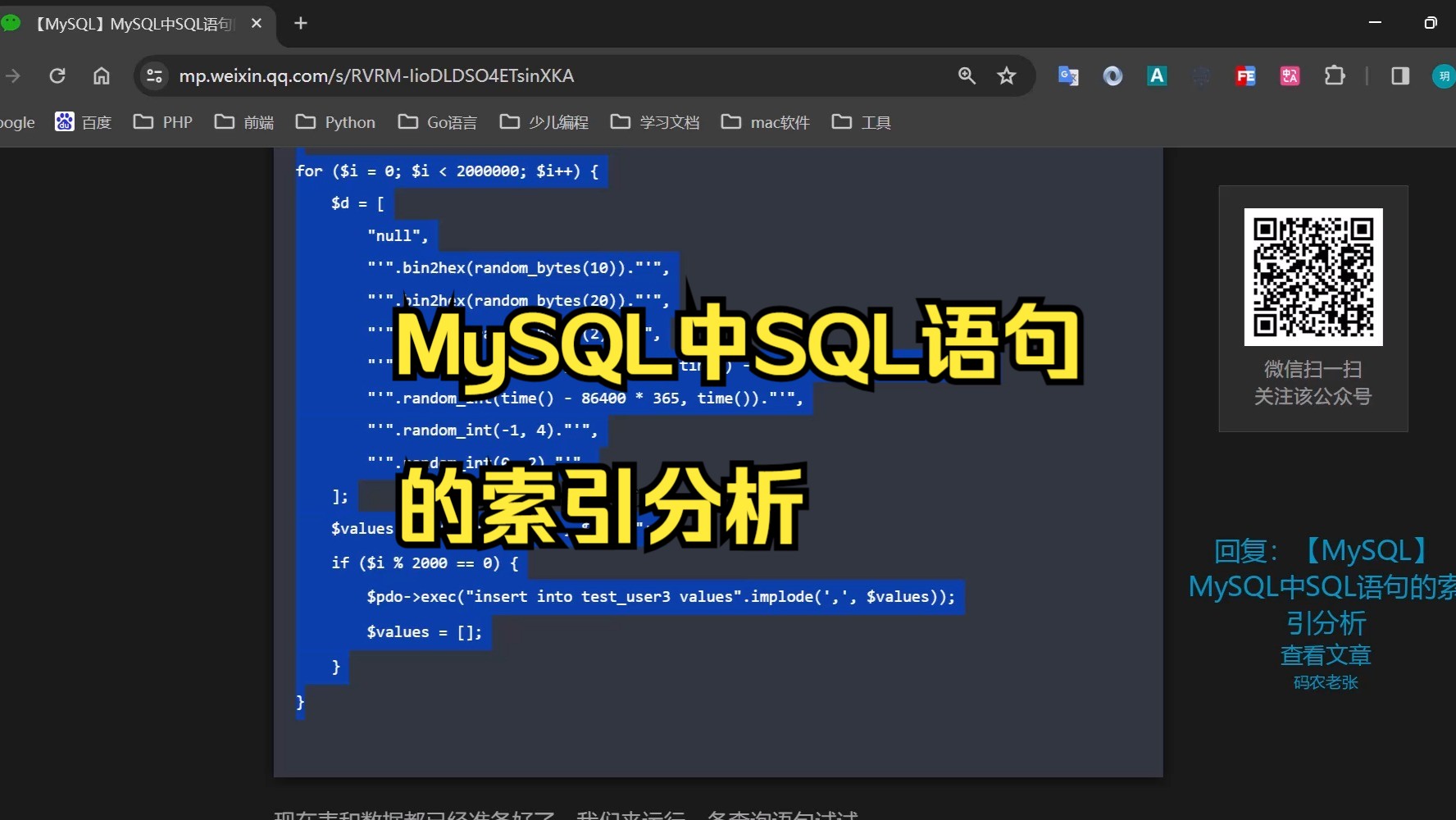Open the green letter A extension icon

point(1157,76)
